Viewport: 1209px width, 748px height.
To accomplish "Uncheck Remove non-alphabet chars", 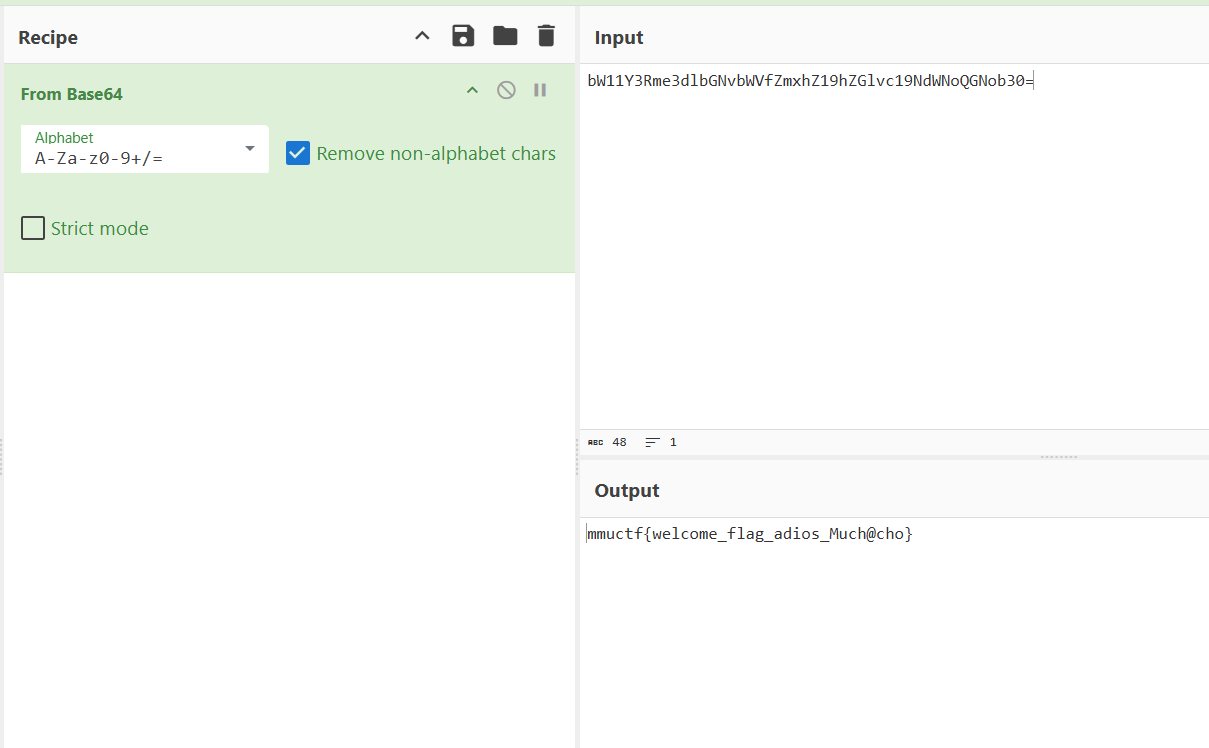I will pos(297,153).
